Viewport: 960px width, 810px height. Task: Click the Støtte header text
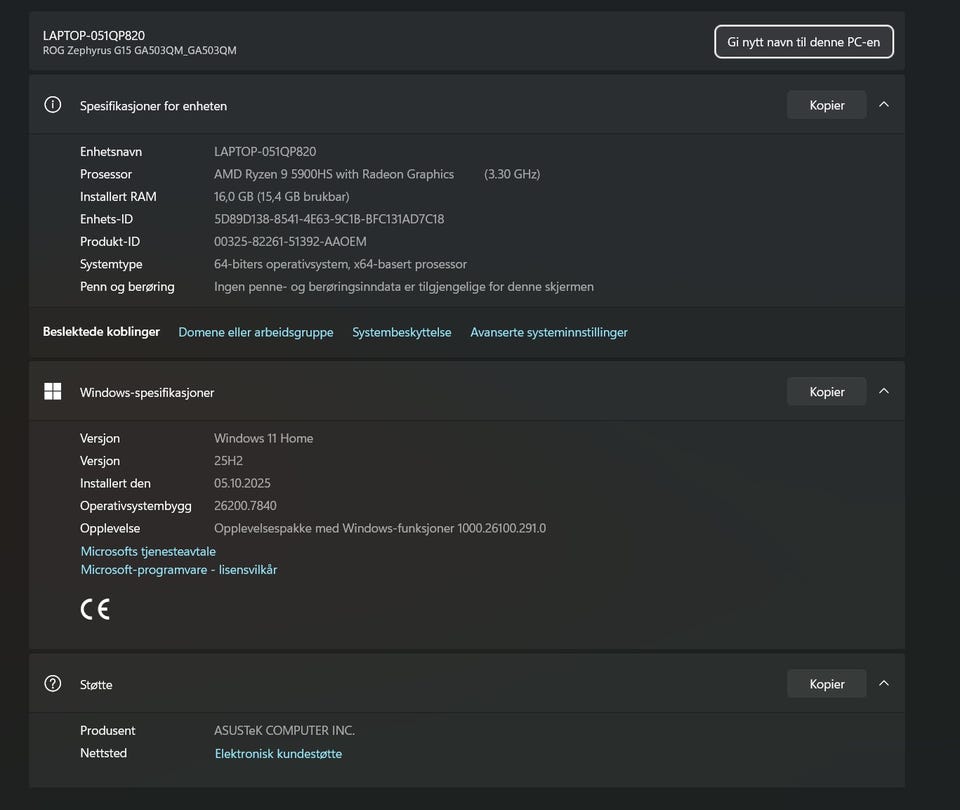(96, 684)
